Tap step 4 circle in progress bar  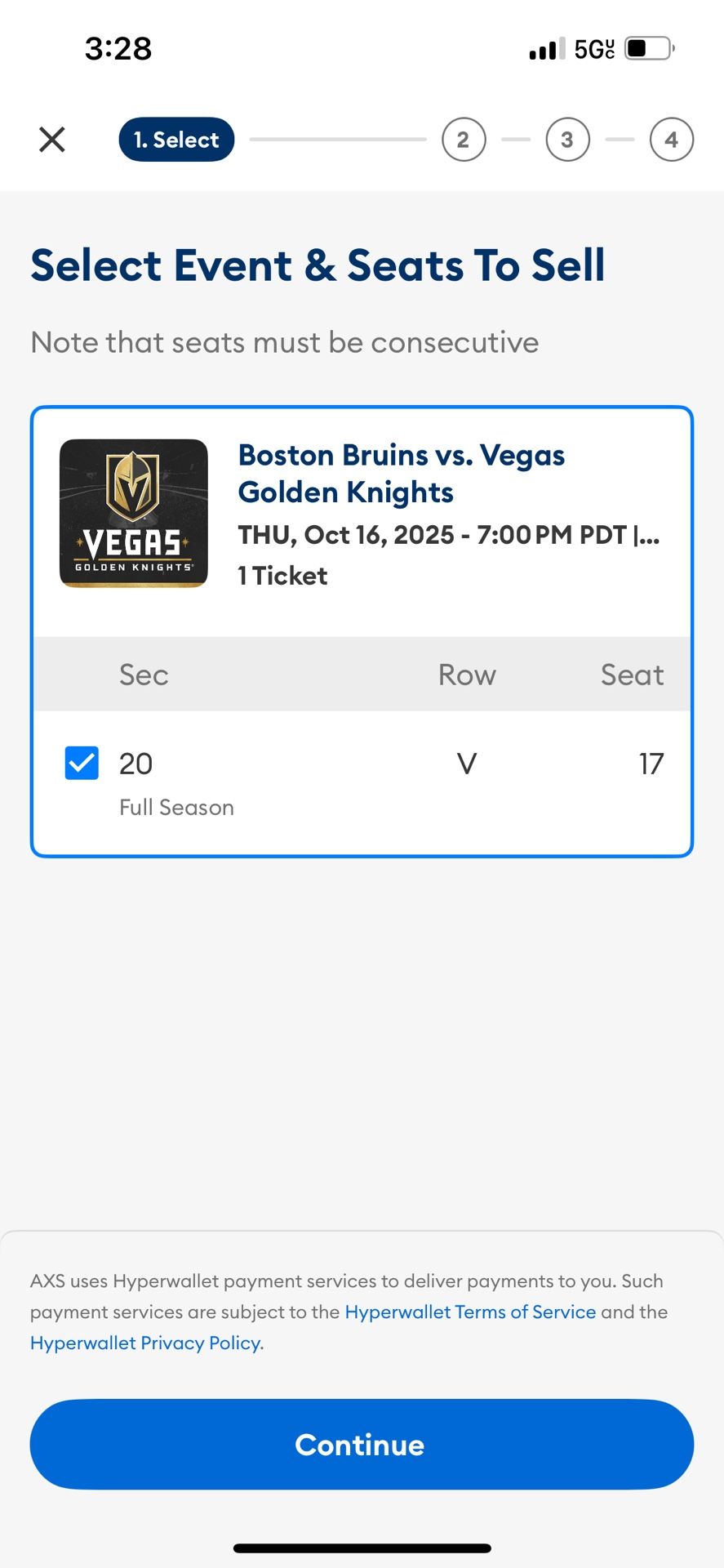point(671,140)
